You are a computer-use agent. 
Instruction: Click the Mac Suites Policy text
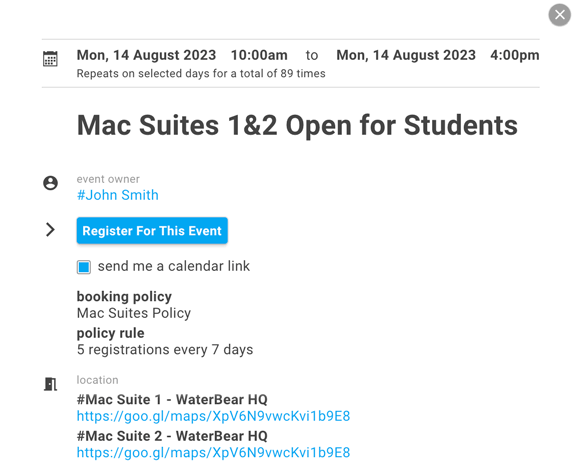pyautogui.click(x=134, y=313)
